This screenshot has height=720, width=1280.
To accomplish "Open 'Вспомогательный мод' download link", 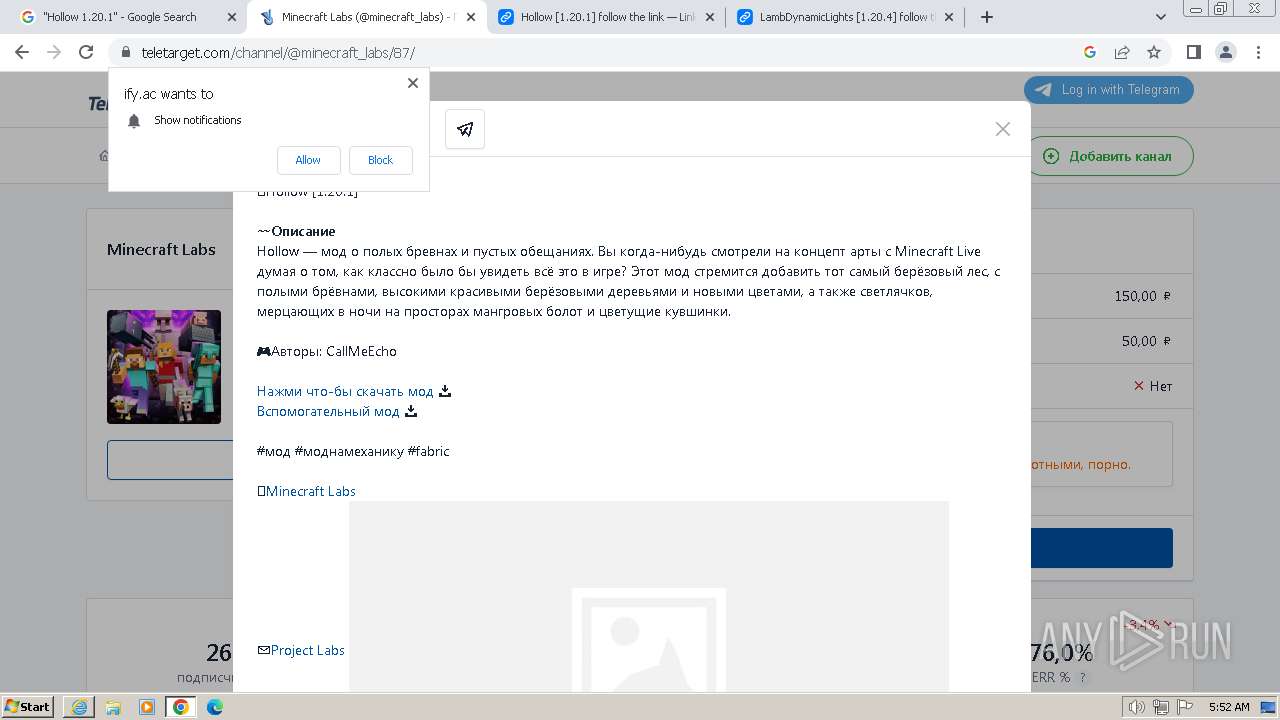I will (x=328, y=411).
